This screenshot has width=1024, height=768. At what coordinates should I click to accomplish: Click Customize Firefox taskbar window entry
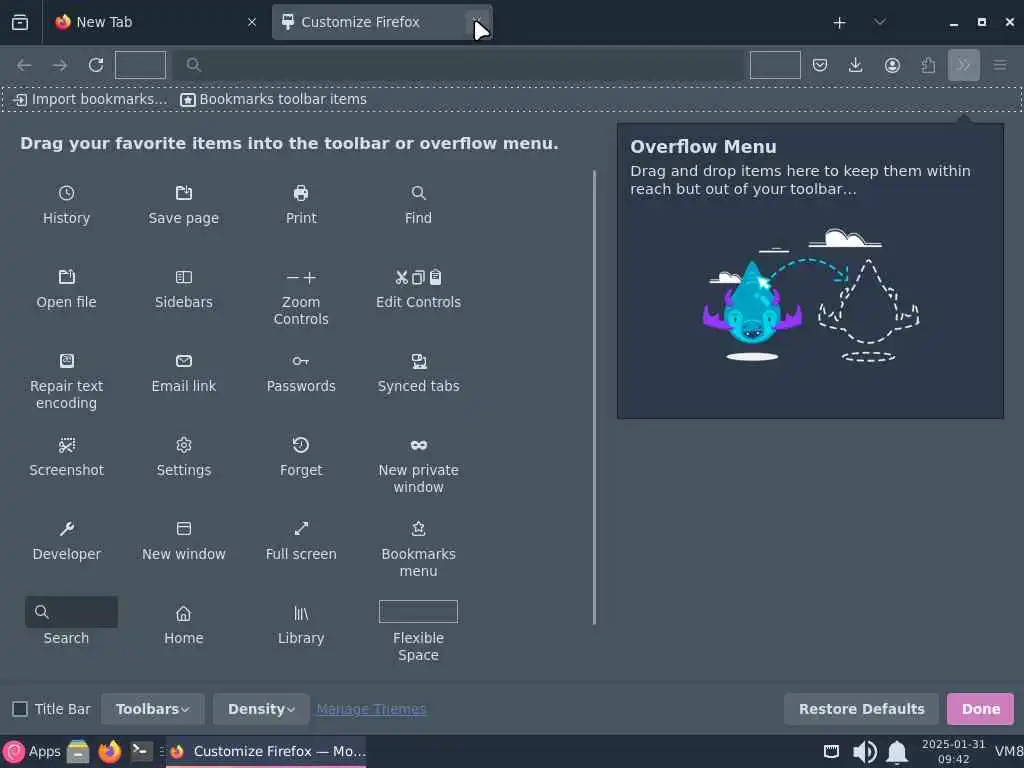[x=266, y=752]
